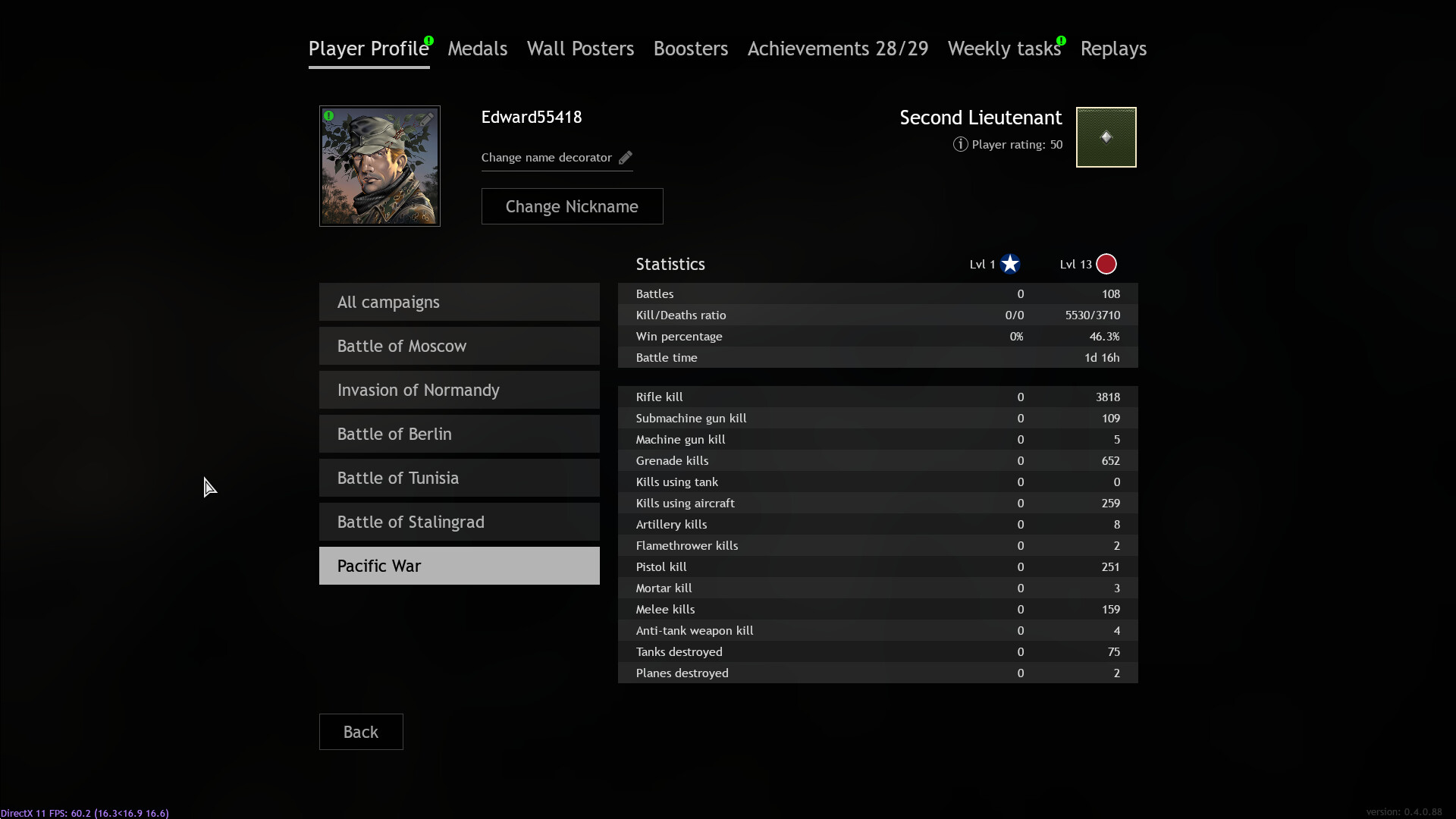Go to the Boosters tab
The height and width of the screenshot is (819, 1456).
[x=690, y=49]
